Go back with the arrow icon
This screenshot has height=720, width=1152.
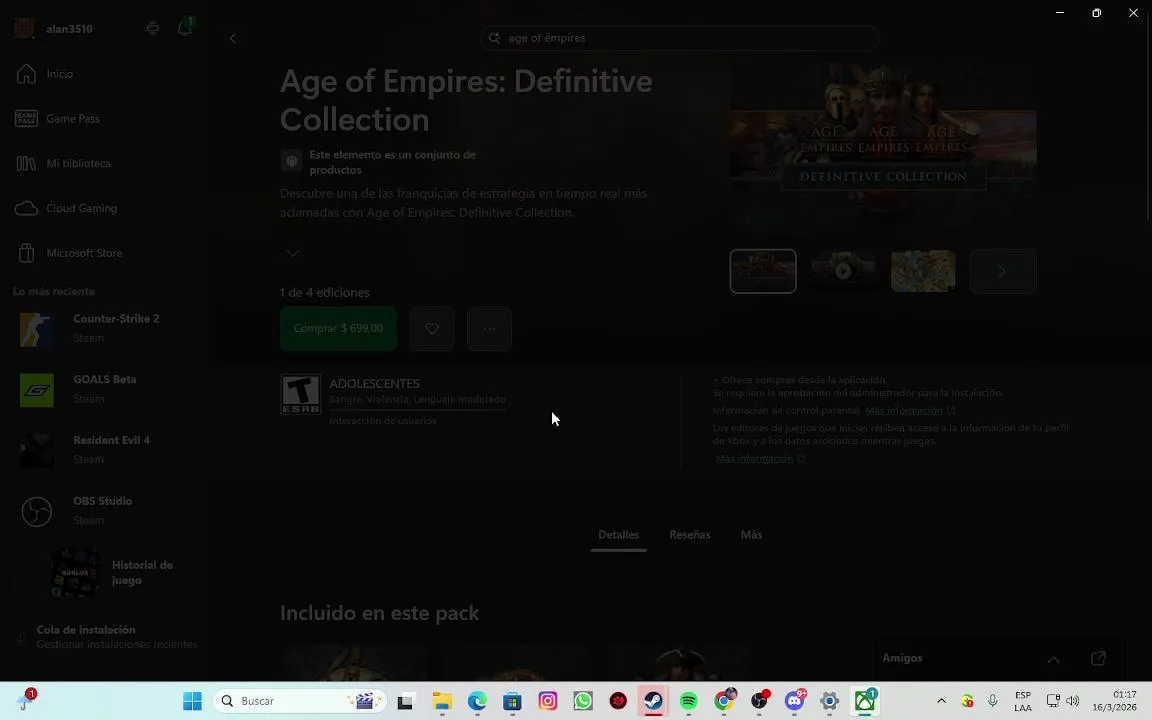click(x=233, y=38)
